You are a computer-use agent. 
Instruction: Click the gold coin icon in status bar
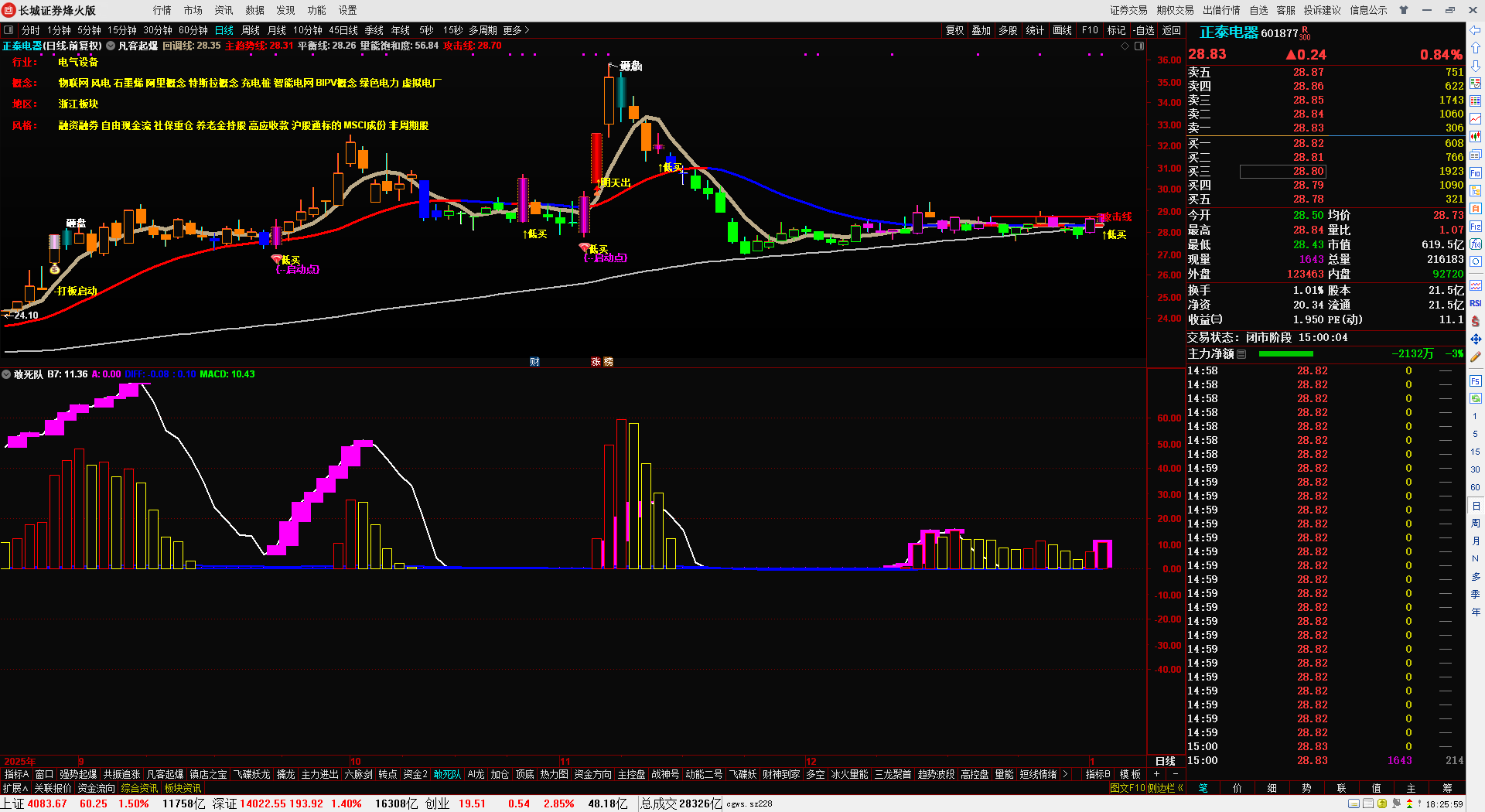(1382, 804)
